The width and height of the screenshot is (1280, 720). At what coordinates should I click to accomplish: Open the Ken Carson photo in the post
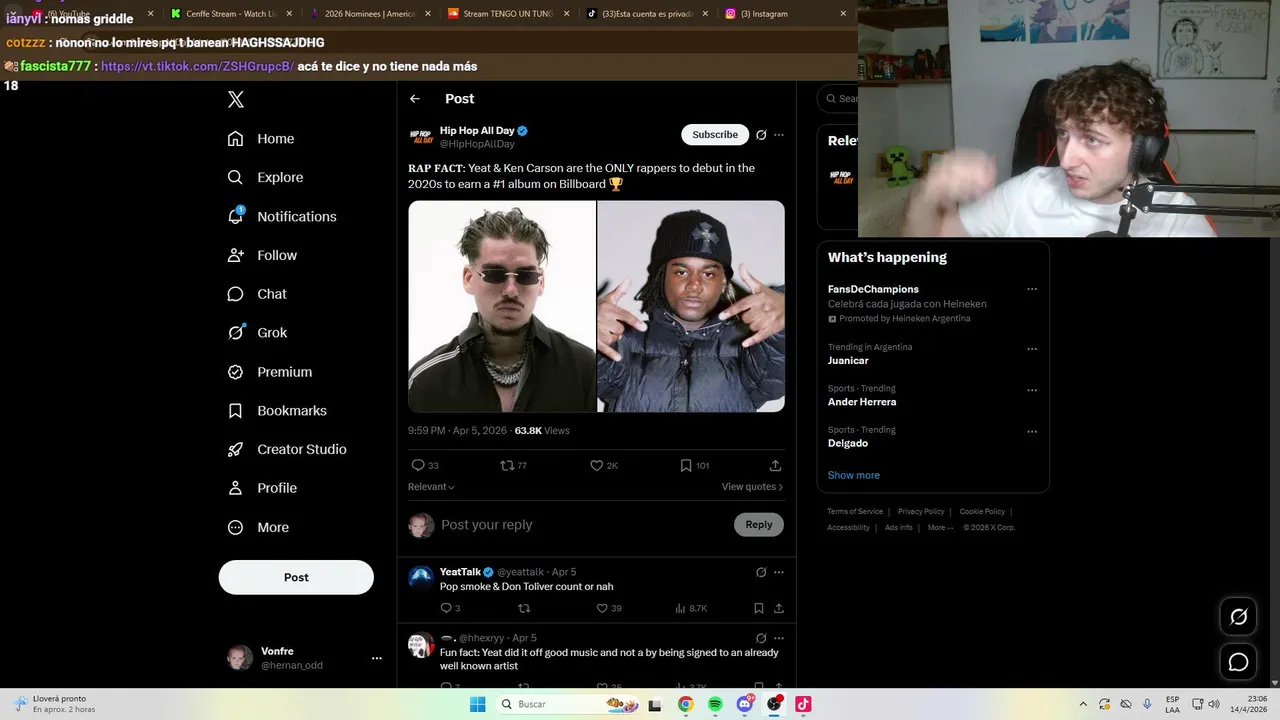[x=691, y=306]
